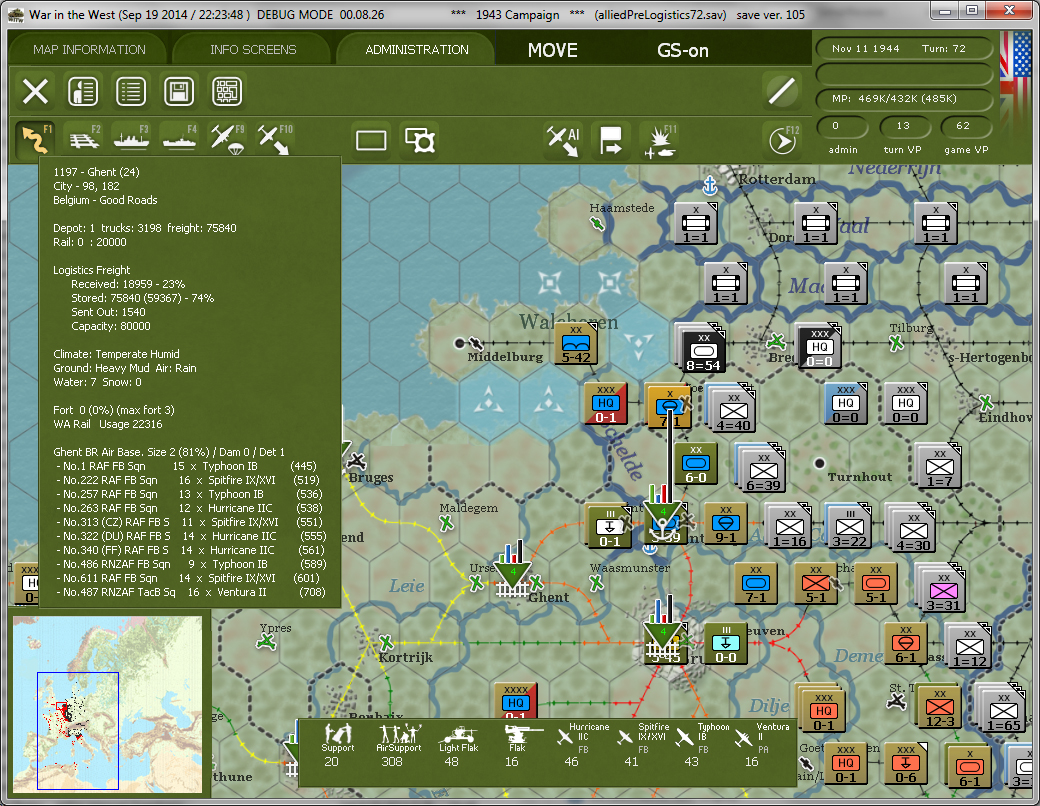Click the Rotterdam port anchor icon
1040x806 pixels.
(710, 186)
